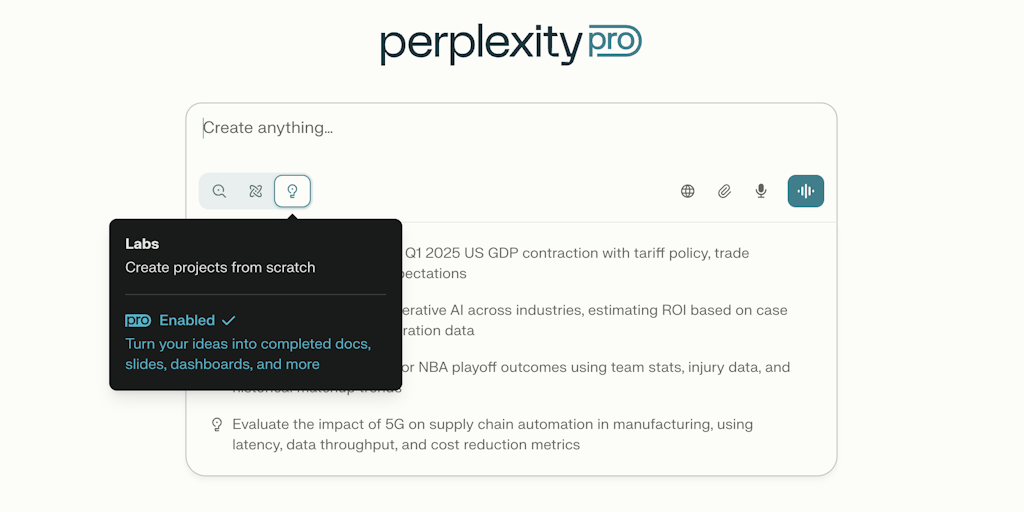Image resolution: width=1024 pixels, height=512 pixels.
Task: Click the small pro badge inside the tooltip
Action: 138,320
